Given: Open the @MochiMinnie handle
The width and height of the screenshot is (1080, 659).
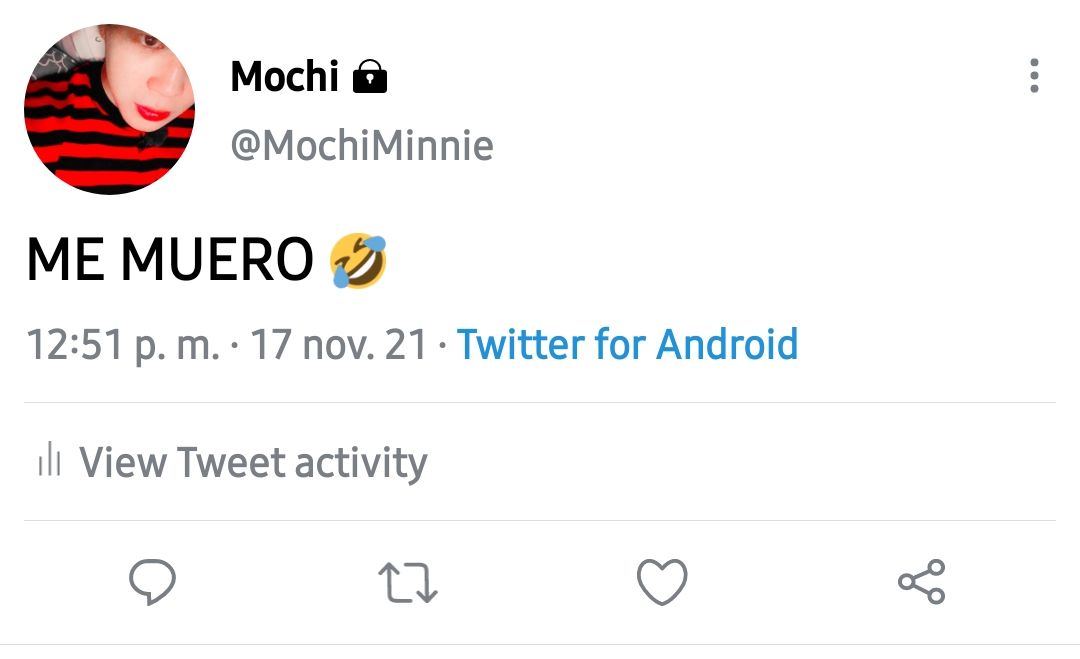Looking at the screenshot, I should click(362, 146).
